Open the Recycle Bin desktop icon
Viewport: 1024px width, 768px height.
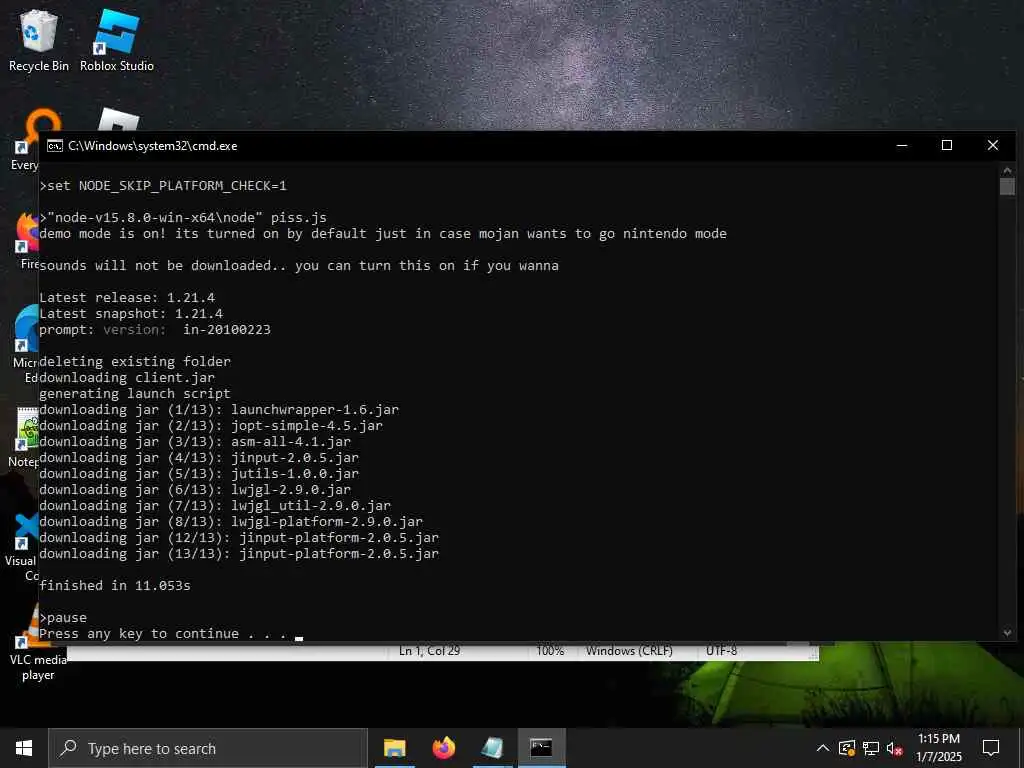click(x=39, y=40)
